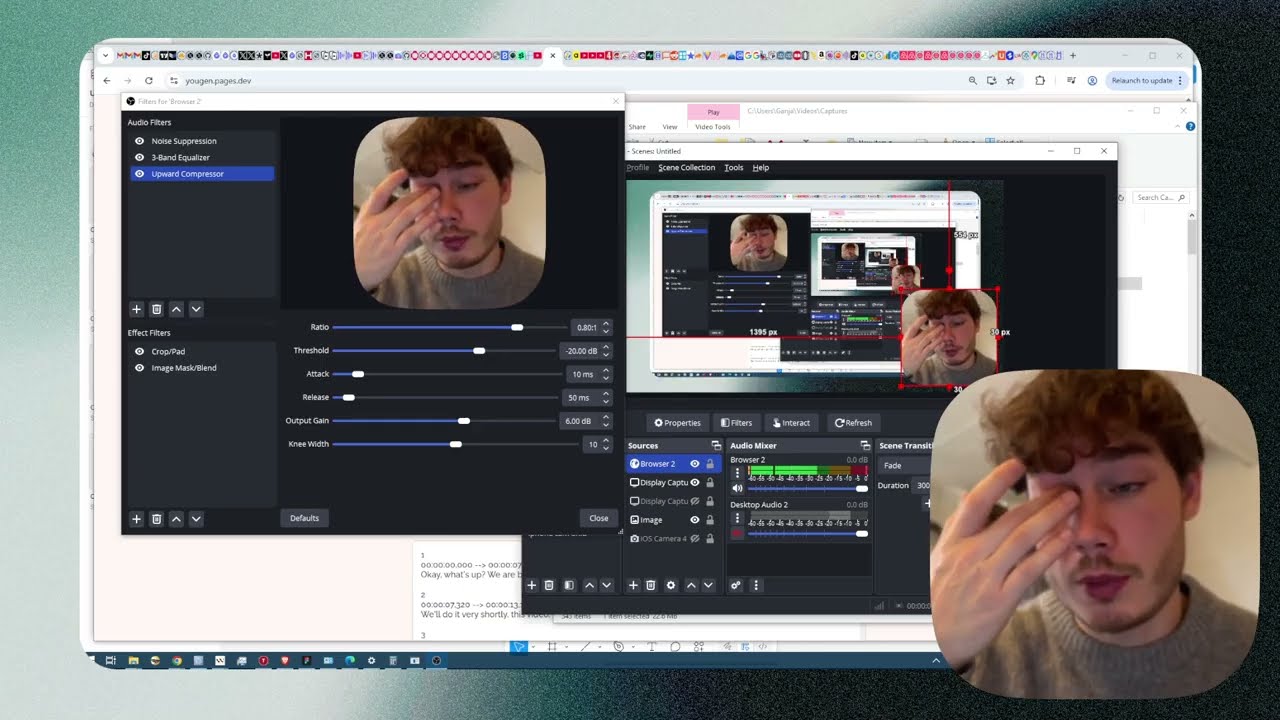
Task: Click Interact button in source toolbar
Action: pos(791,423)
